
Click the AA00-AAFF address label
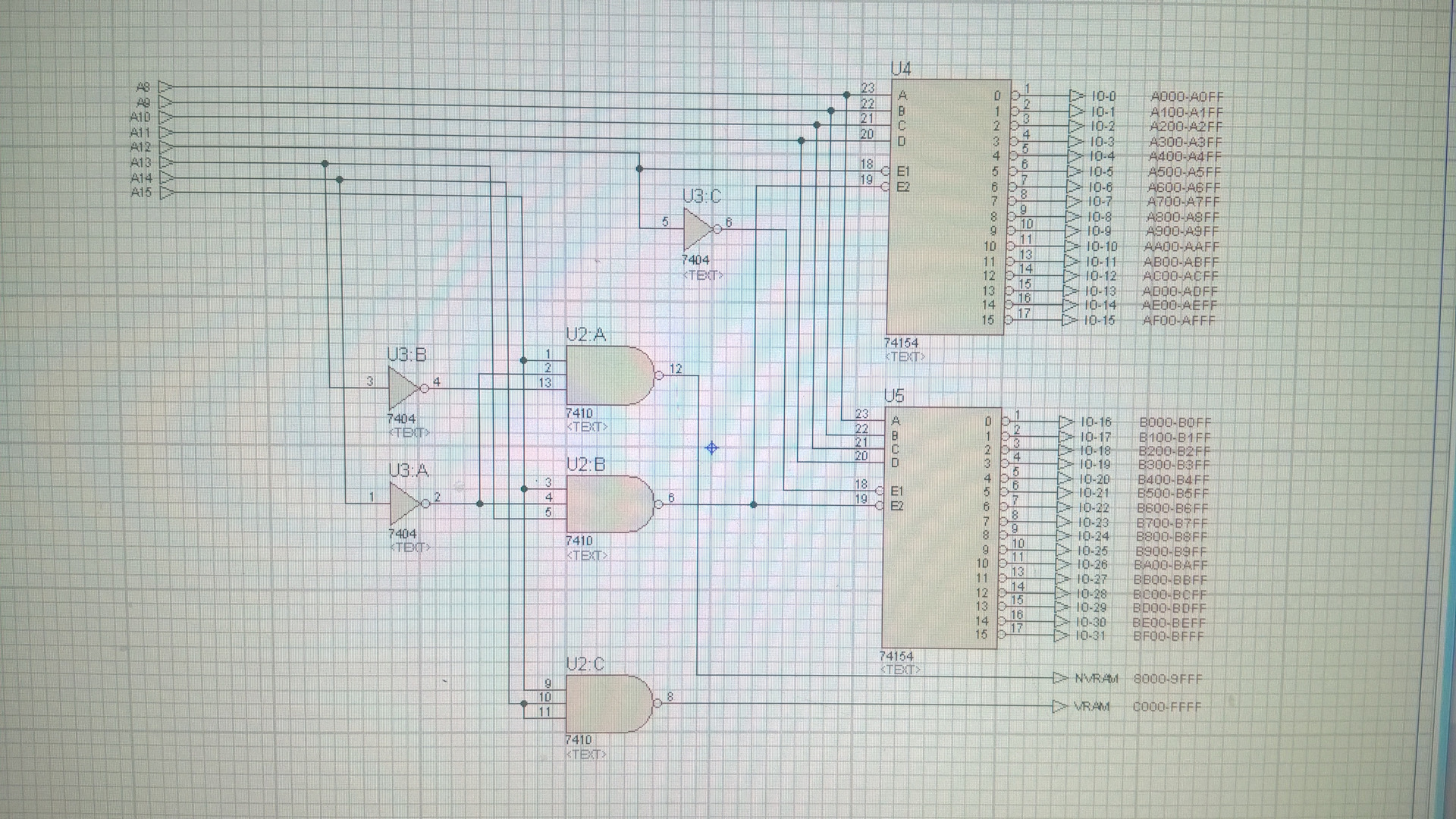coord(1181,246)
